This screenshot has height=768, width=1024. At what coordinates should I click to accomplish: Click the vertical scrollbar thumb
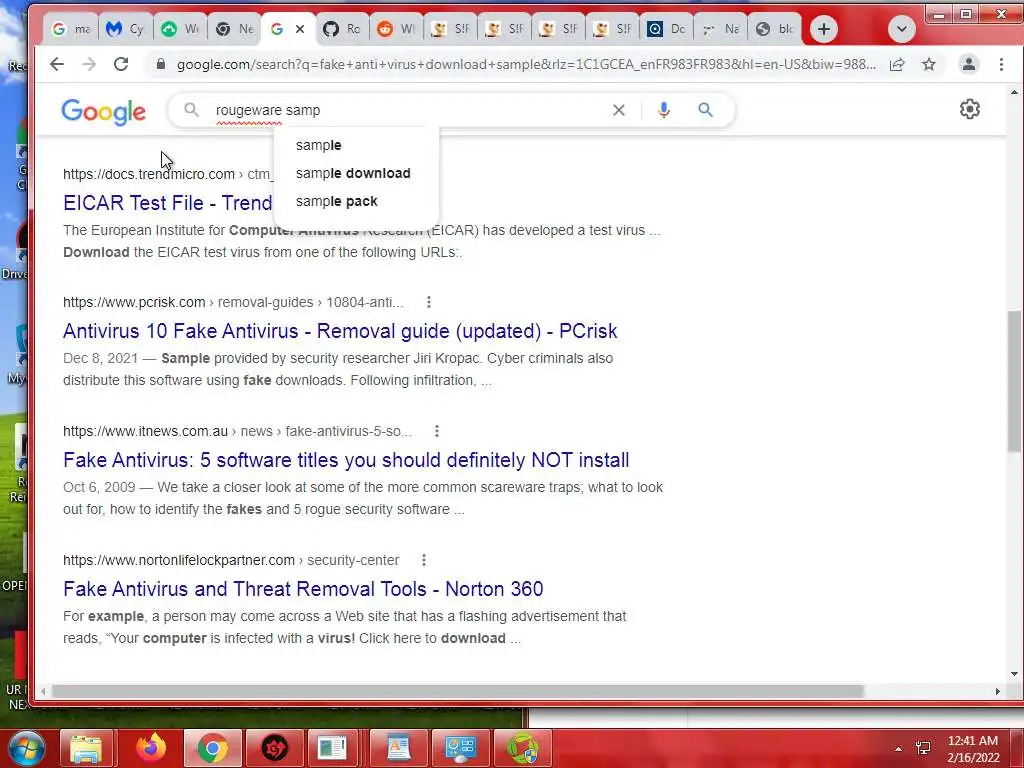click(1014, 381)
